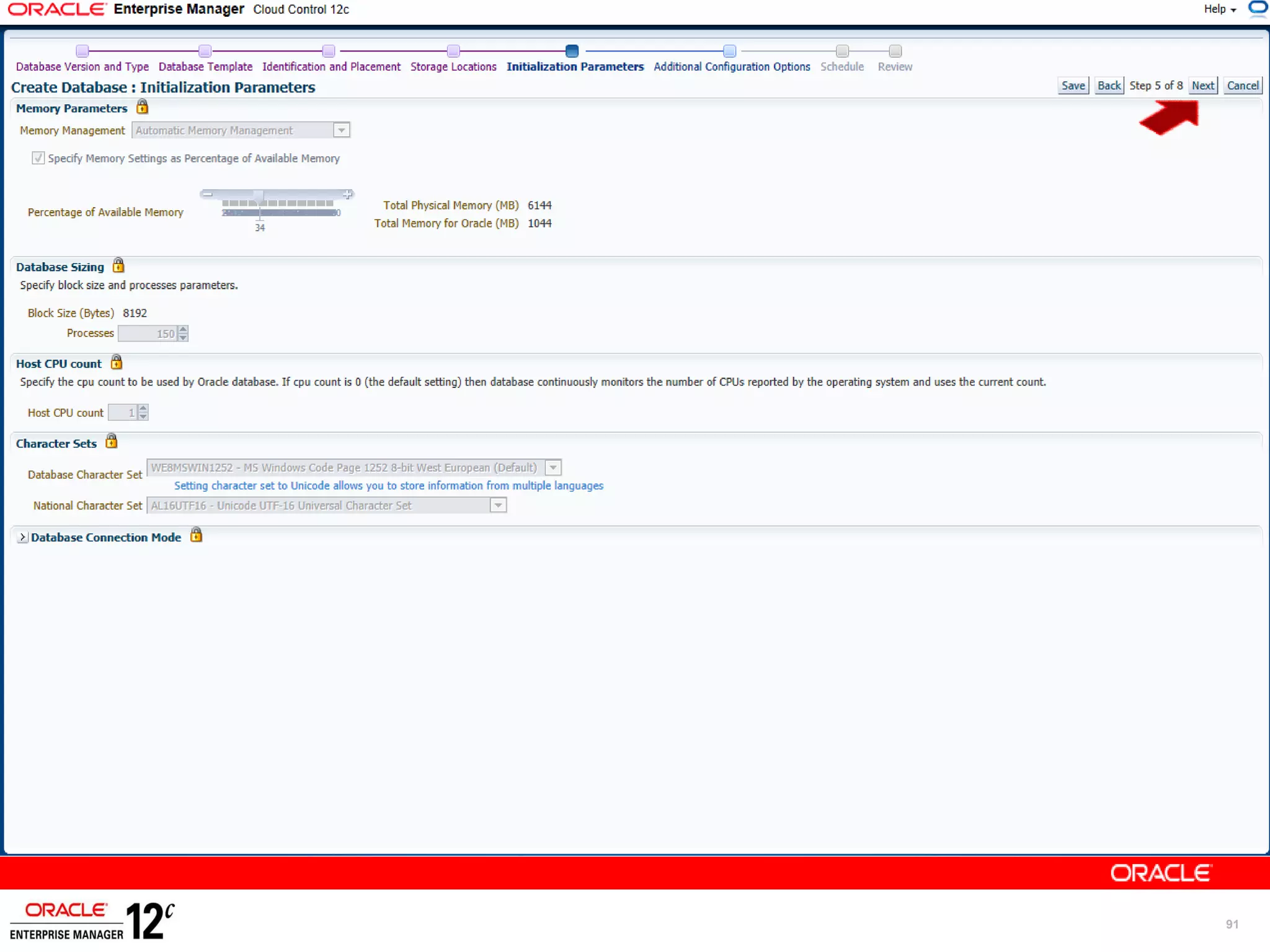Click the Host CPU count lock icon
Screen dimensions: 1270x952
coord(116,363)
